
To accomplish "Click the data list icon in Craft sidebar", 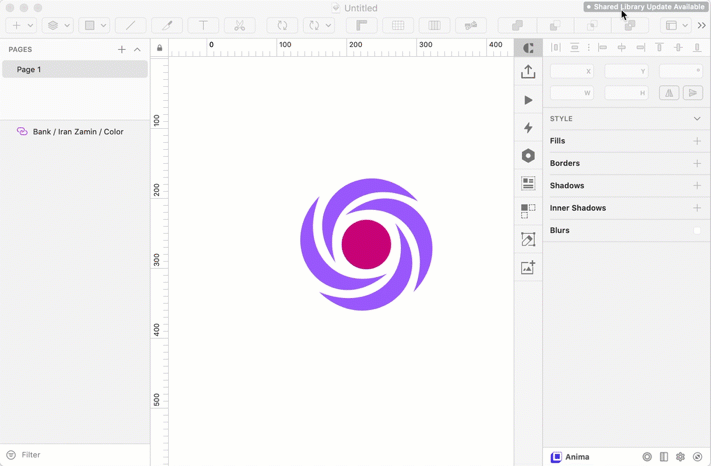I will (528, 183).
